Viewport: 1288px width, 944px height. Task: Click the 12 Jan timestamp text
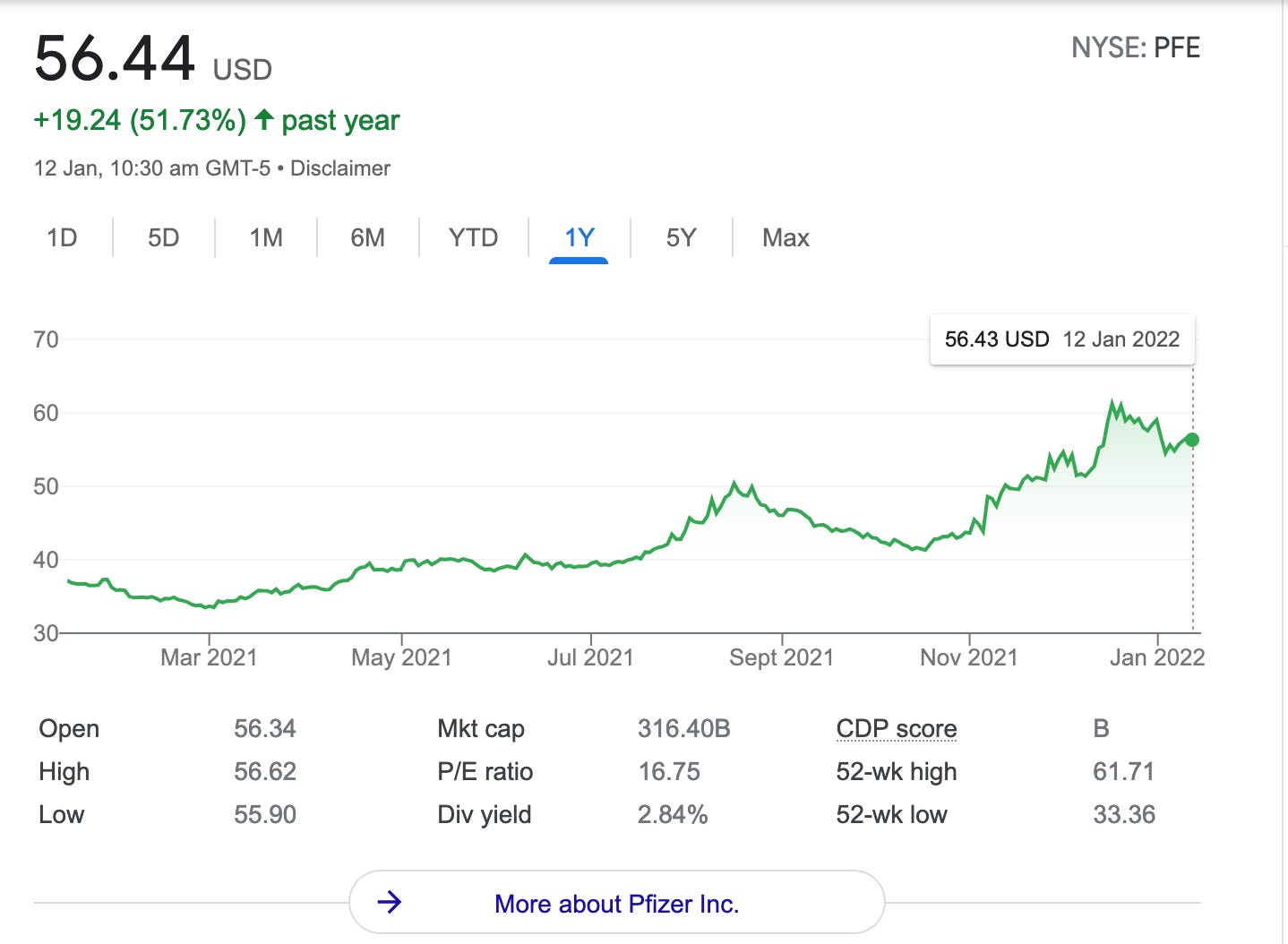(x=151, y=168)
